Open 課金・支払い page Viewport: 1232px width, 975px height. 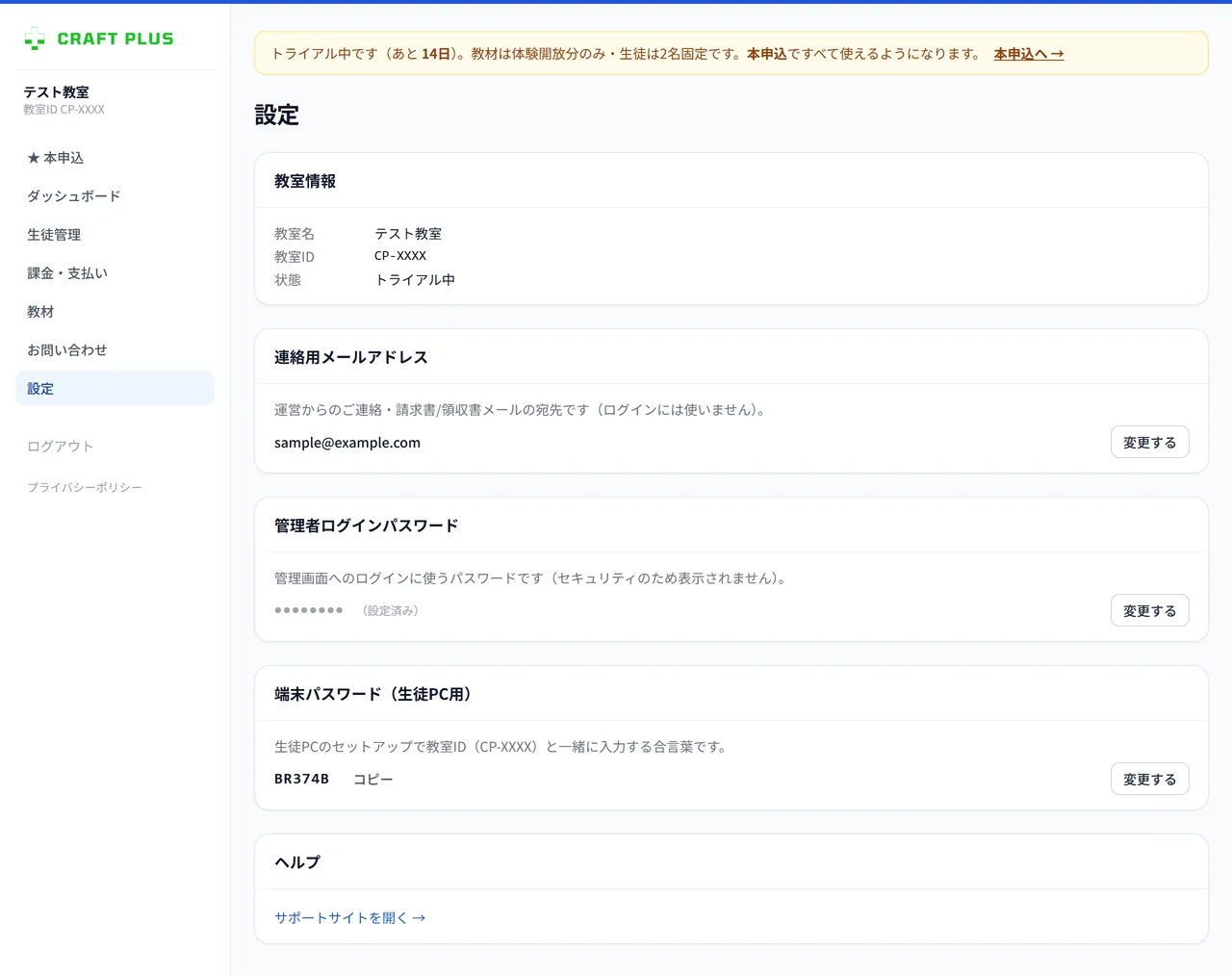115,273
